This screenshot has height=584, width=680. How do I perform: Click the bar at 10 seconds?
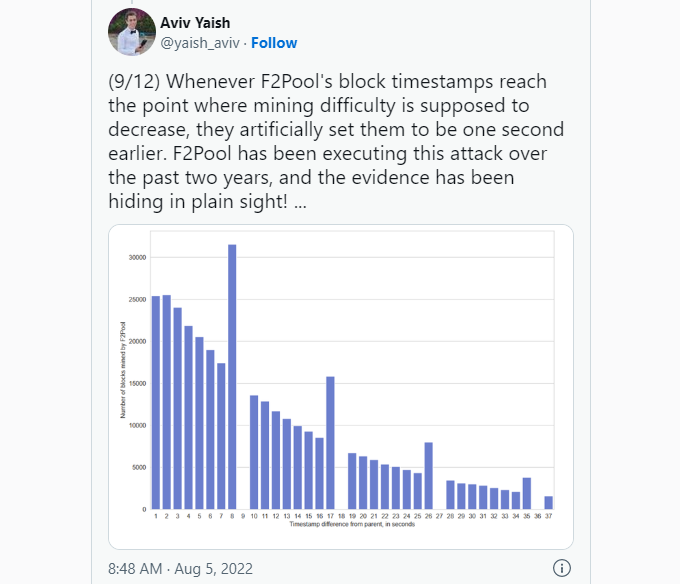tap(254, 452)
